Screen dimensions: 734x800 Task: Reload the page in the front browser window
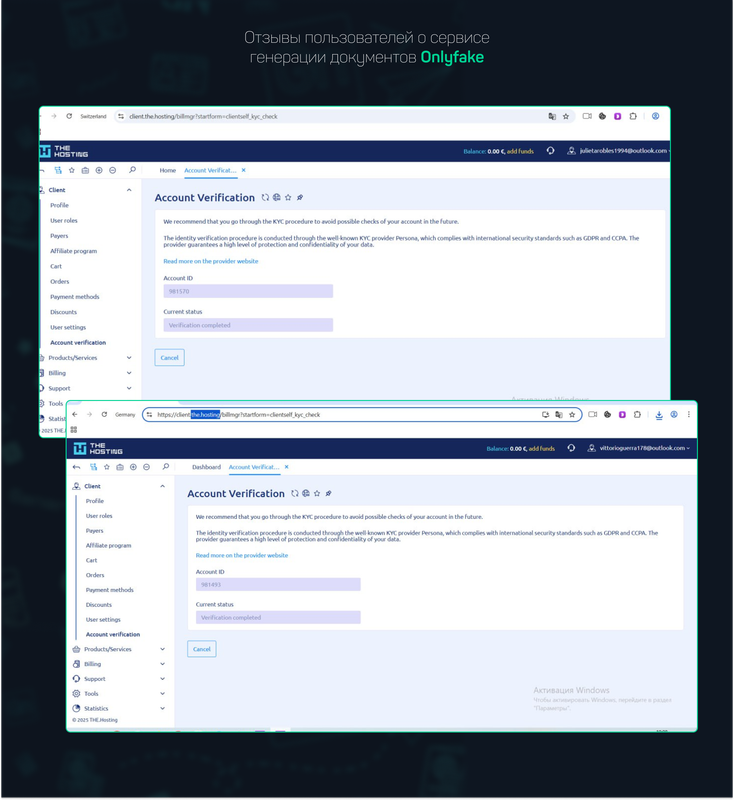tap(102, 414)
